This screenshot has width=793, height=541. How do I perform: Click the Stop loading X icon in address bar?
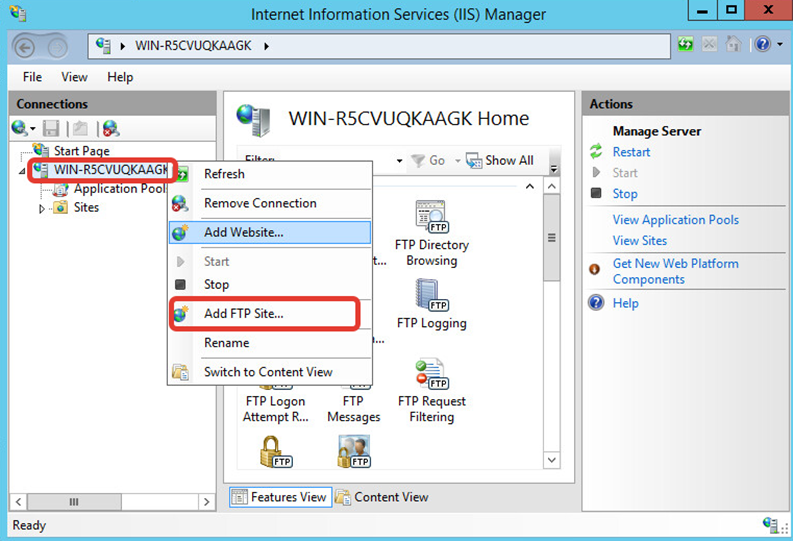[709, 44]
